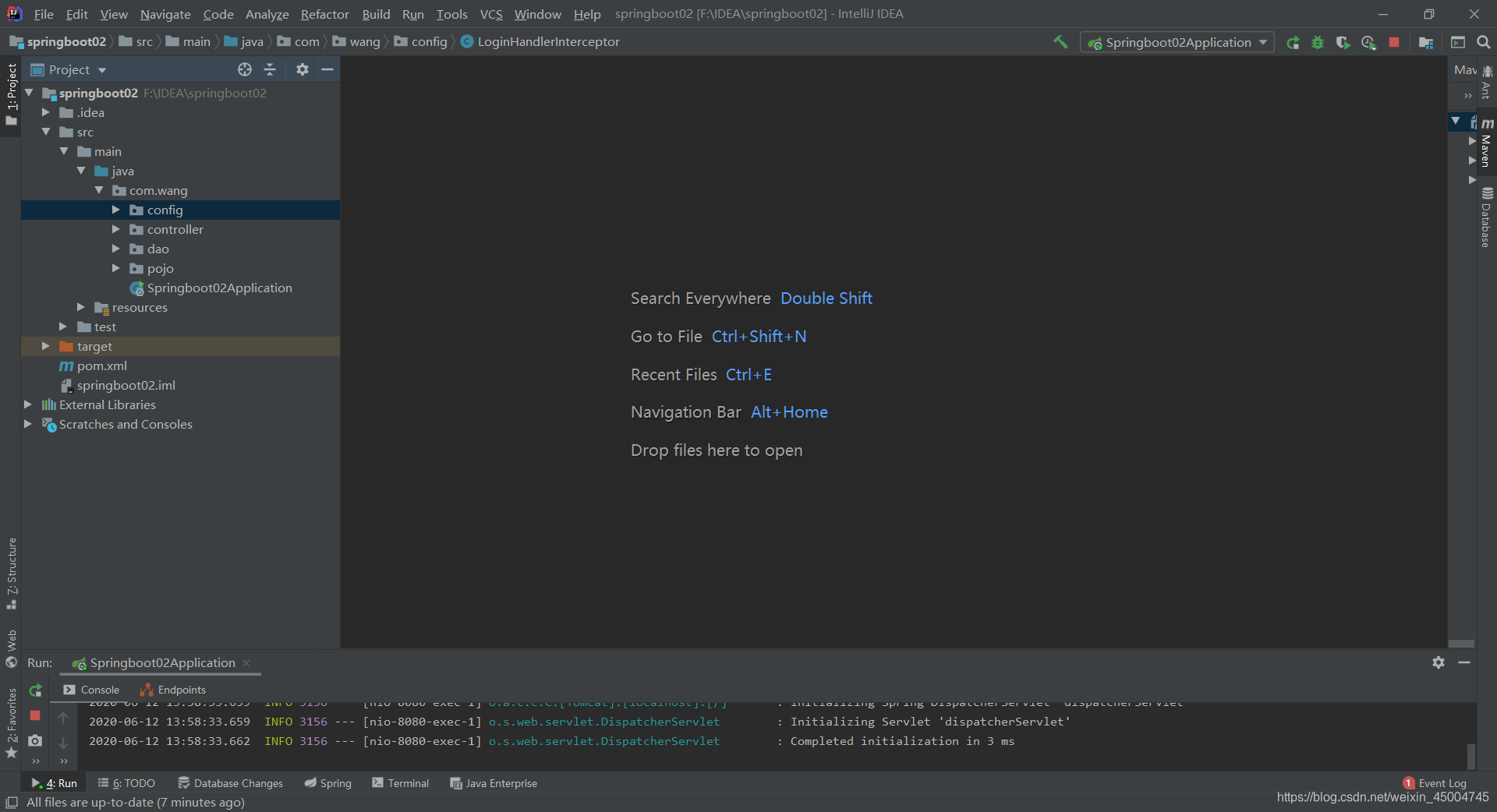This screenshot has height=812, width=1497.
Task: Open the TODO tool window
Action: tap(127, 783)
